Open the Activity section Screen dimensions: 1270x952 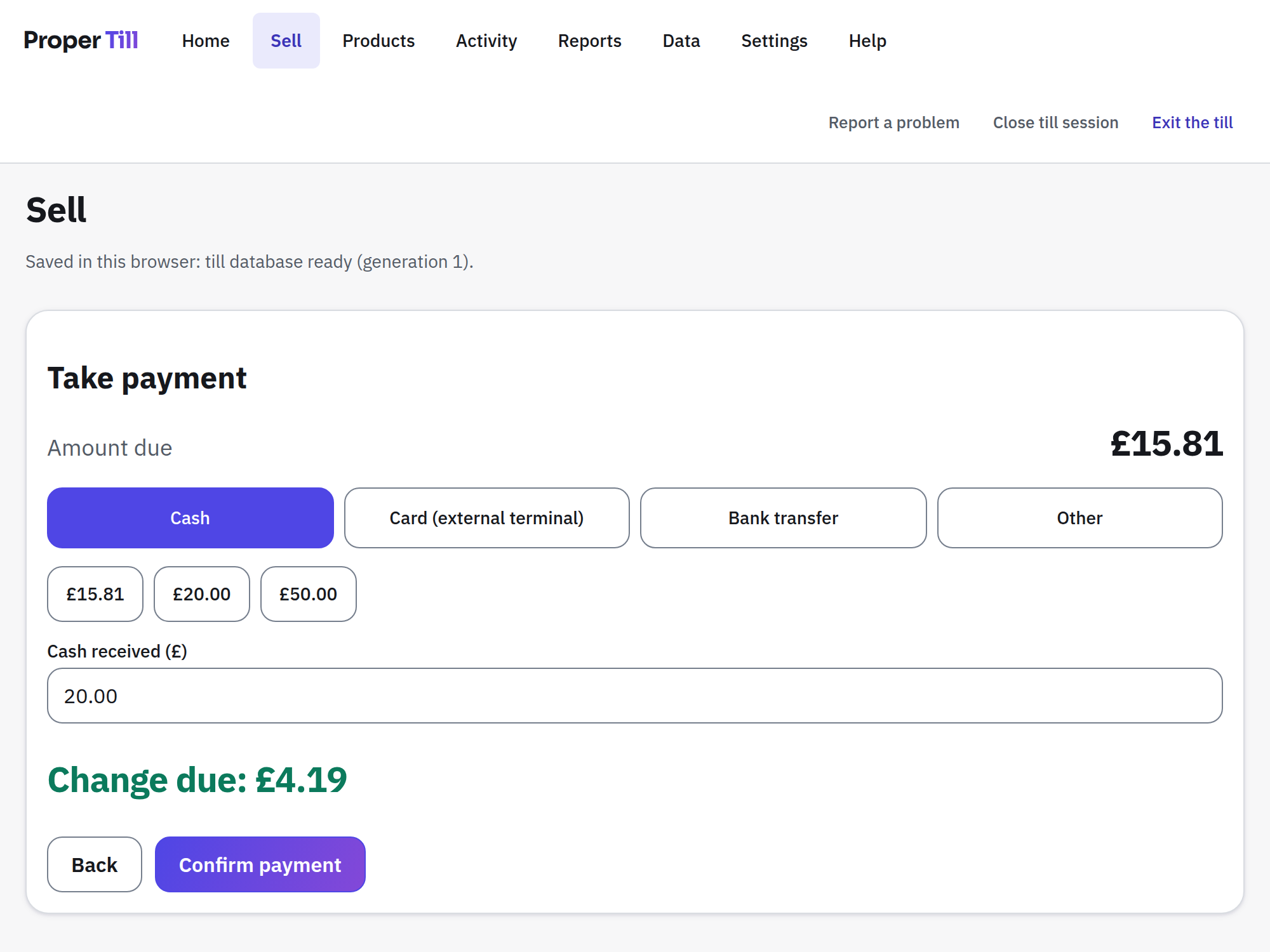[486, 41]
